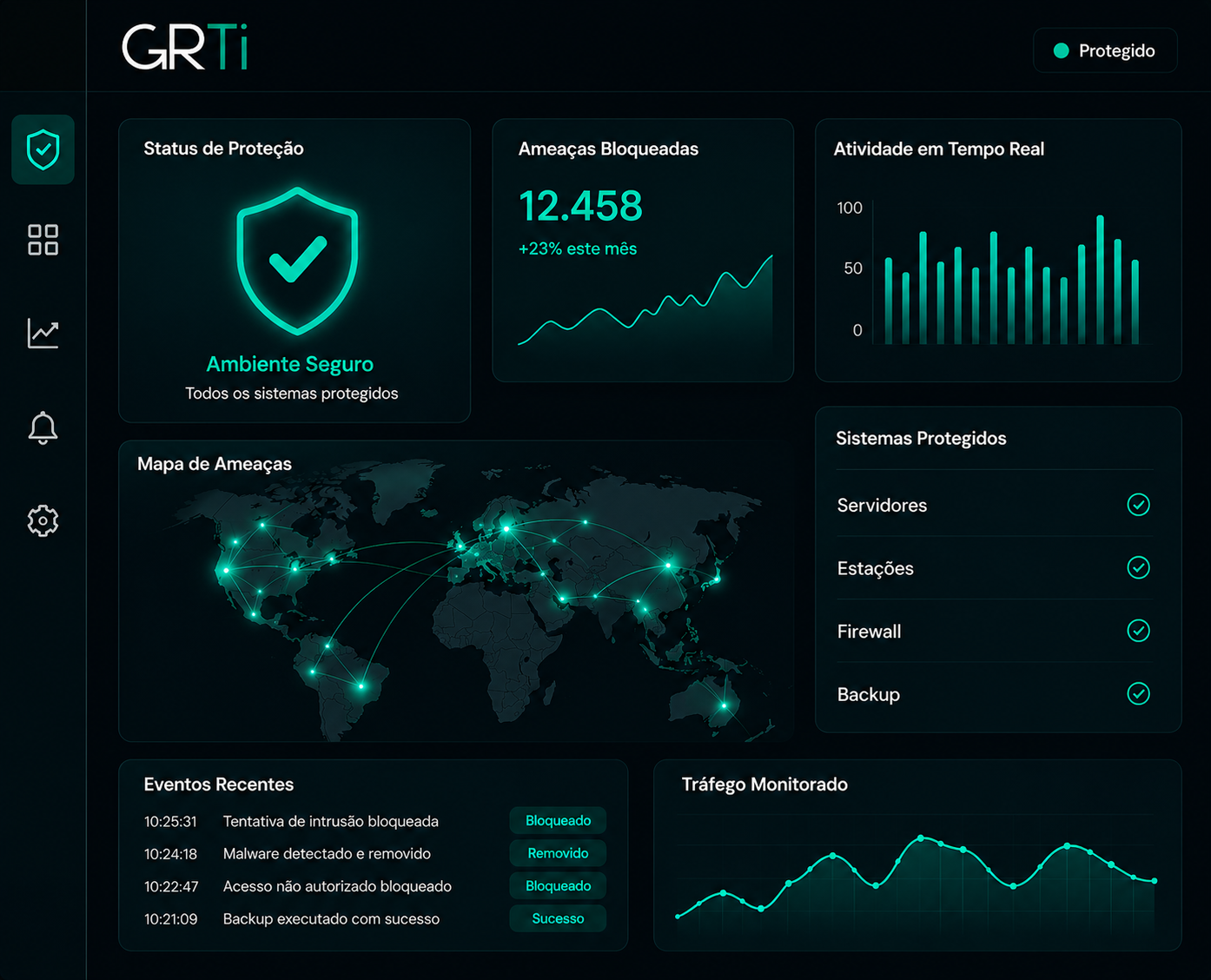Viewport: 1211px width, 980px height.
Task: Click the tallest bar in activity chart
Action: pos(1100,279)
